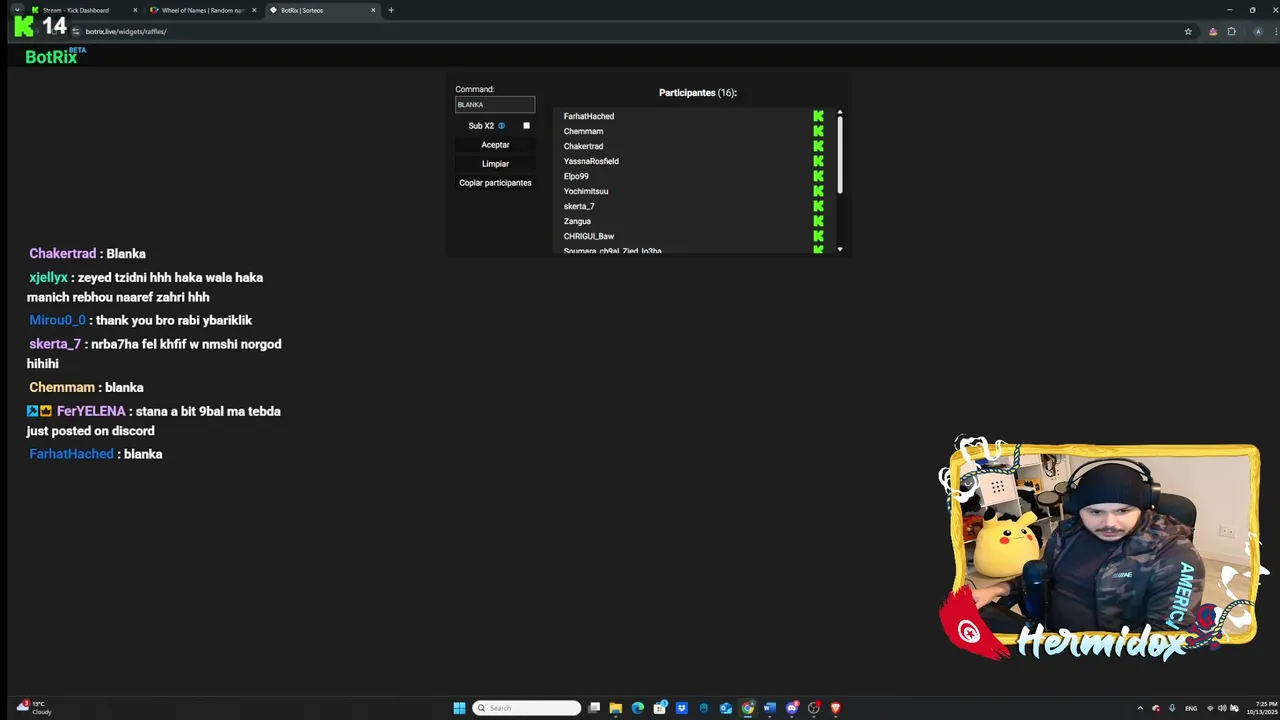Click the Kick icon beside YassnaRosfield
The image size is (1280, 720).
[818, 161]
